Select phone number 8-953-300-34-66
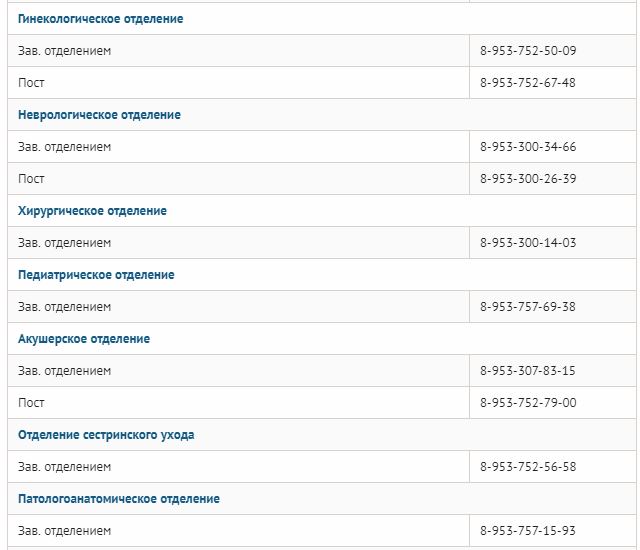This screenshot has width=640, height=550. tap(528, 146)
